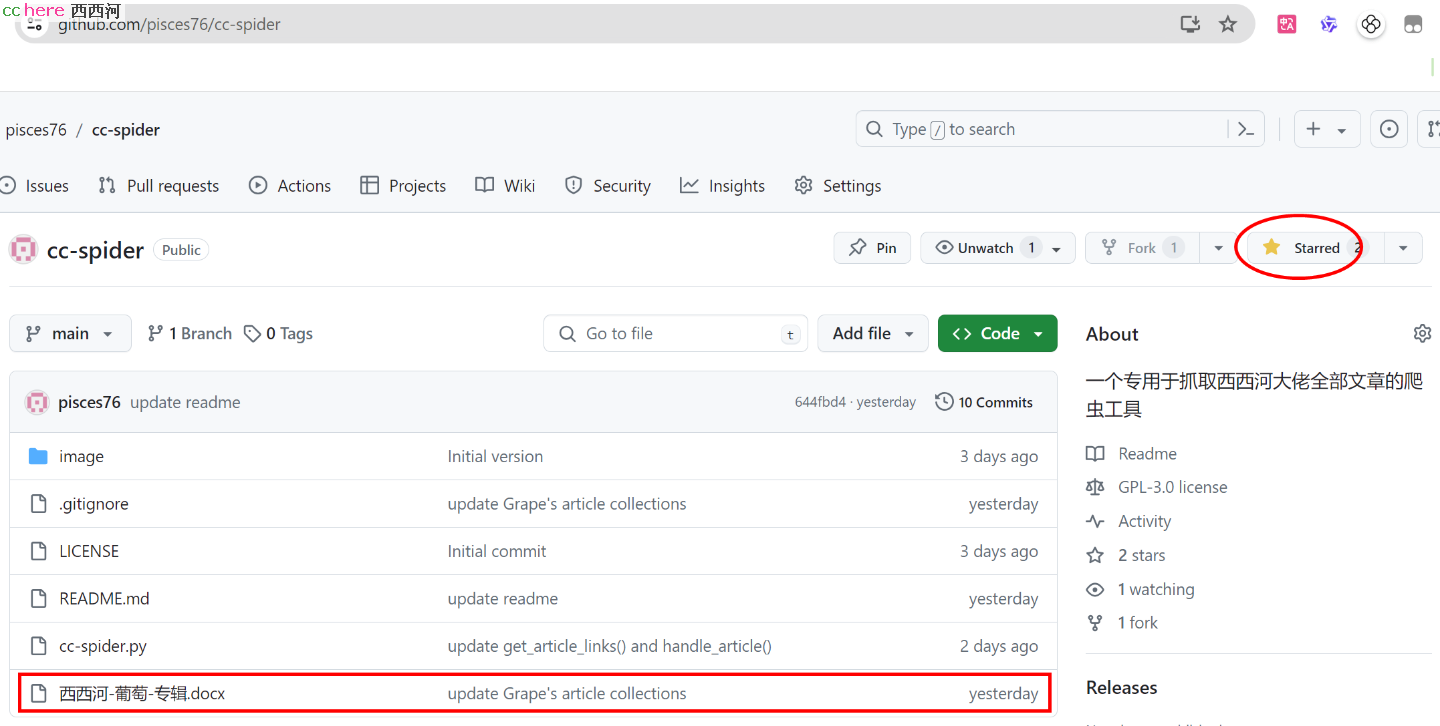Switch to the Projects tab
The height and width of the screenshot is (726, 1440).
(x=403, y=186)
